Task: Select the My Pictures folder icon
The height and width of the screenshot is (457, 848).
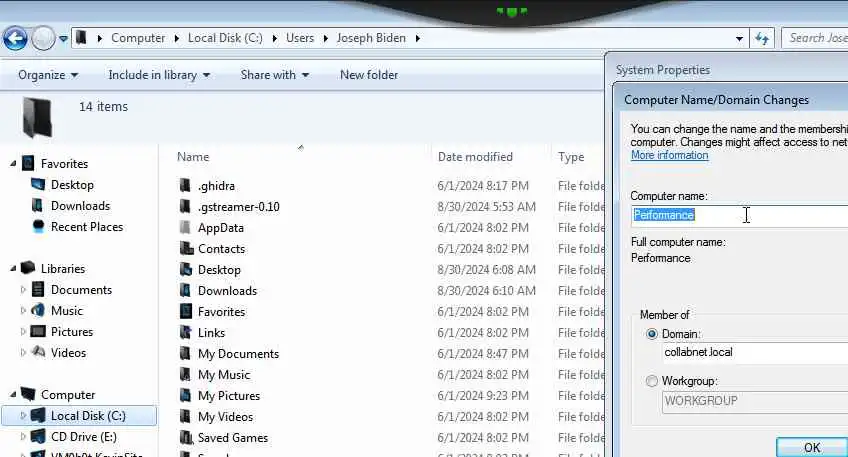Action: 186,395
